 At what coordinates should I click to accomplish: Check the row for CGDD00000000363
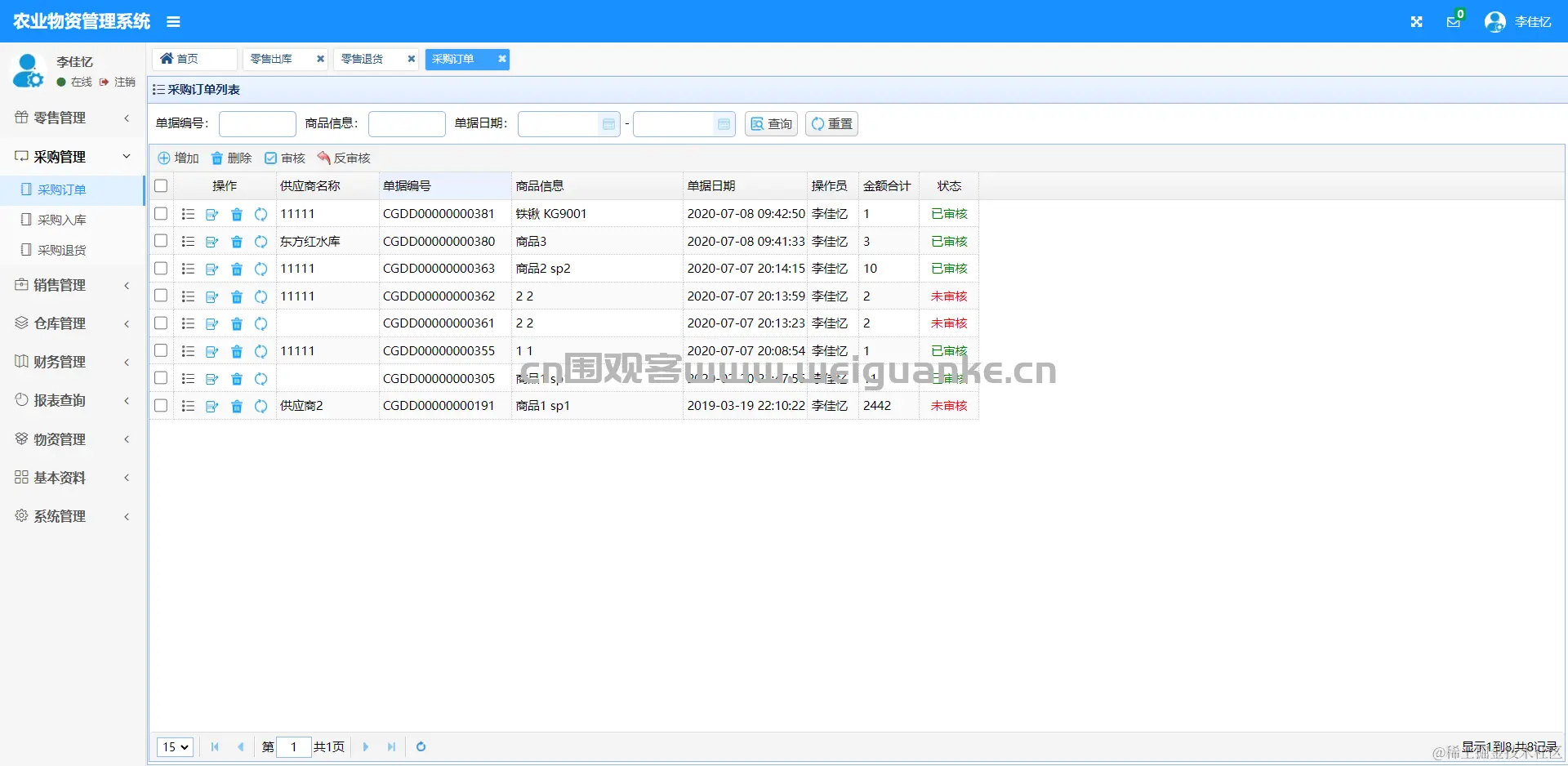click(161, 268)
